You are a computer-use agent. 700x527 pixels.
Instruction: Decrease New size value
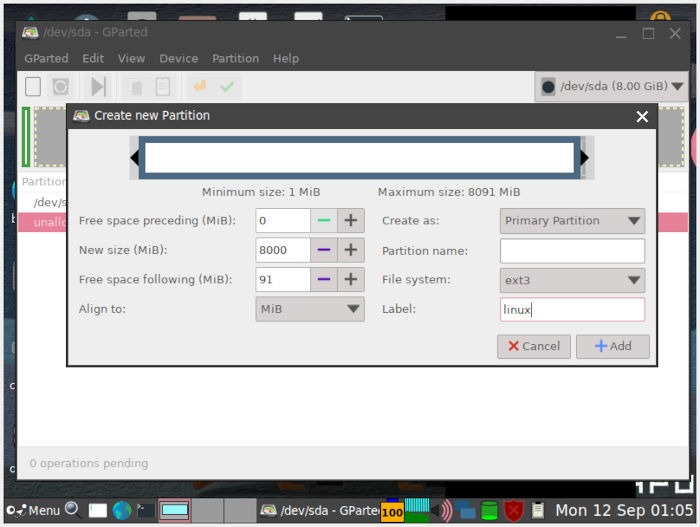(x=324, y=250)
